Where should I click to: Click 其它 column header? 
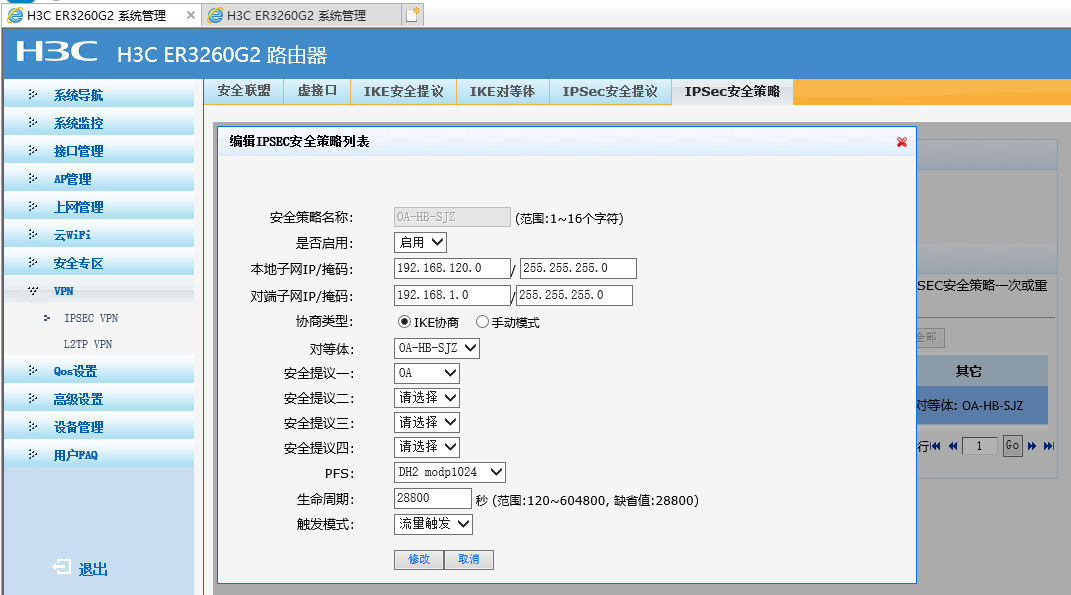tap(968, 371)
